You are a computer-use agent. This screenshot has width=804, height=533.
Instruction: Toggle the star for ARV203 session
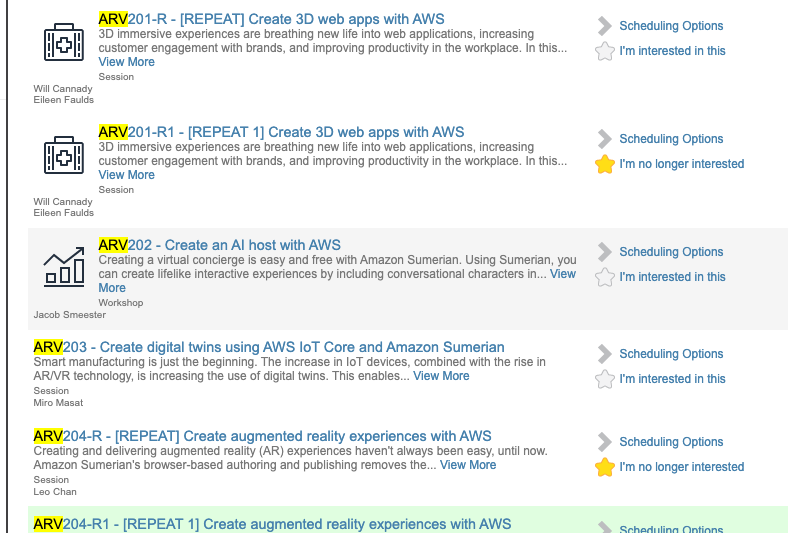click(605, 379)
